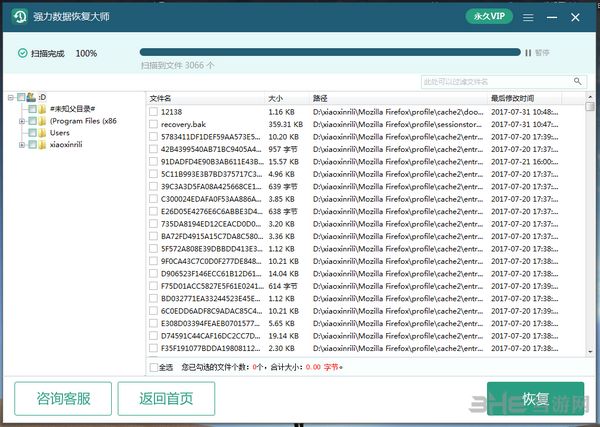
Task: Click the file name filter input field
Action: click(x=497, y=81)
